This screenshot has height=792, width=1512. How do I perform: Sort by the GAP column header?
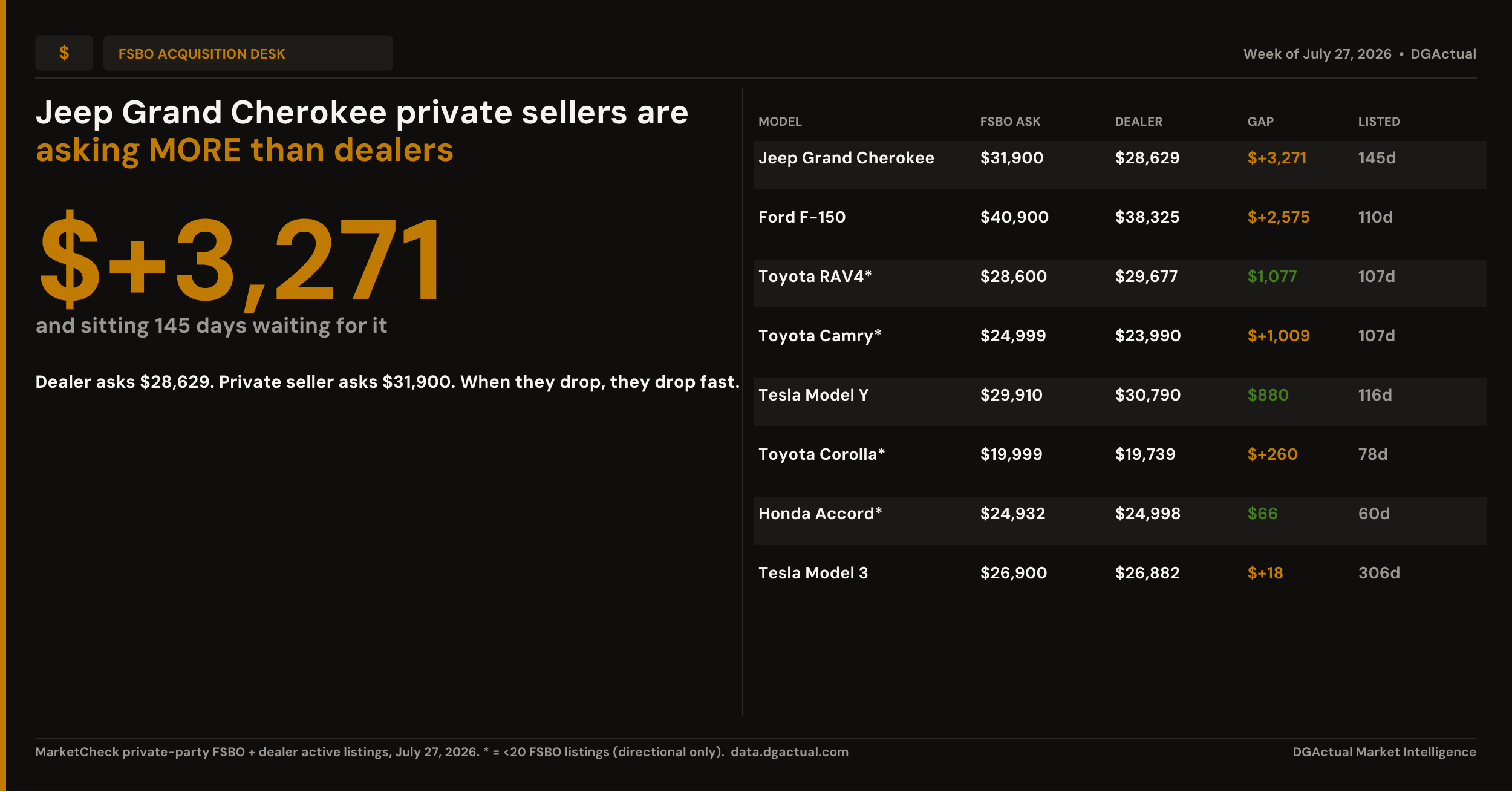click(1260, 122)
